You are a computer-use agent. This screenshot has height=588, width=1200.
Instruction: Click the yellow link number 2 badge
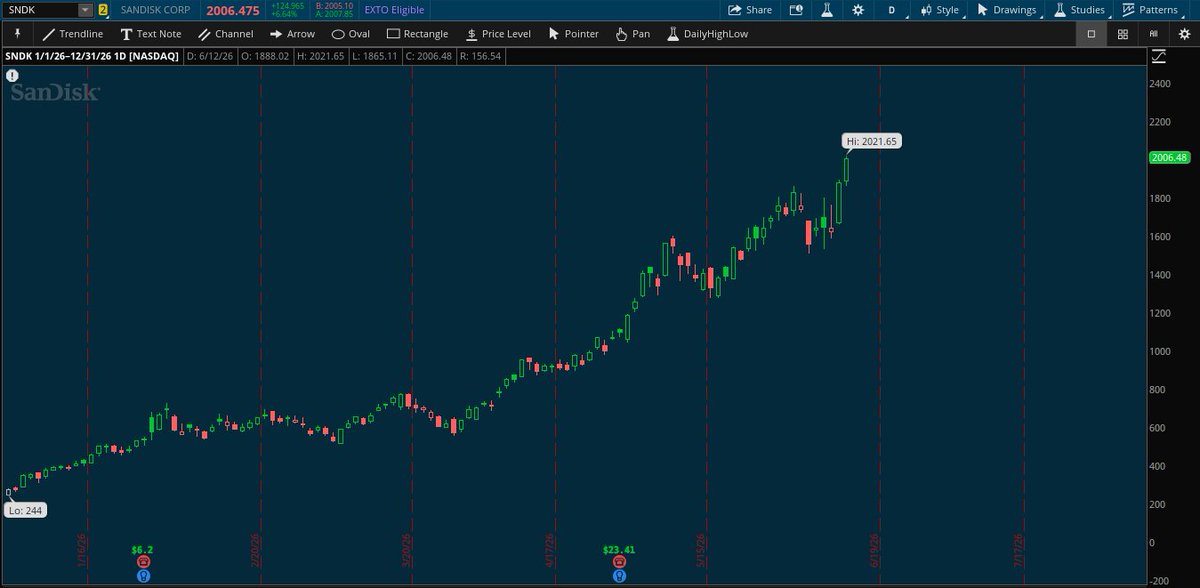click(x=102, y=10)
